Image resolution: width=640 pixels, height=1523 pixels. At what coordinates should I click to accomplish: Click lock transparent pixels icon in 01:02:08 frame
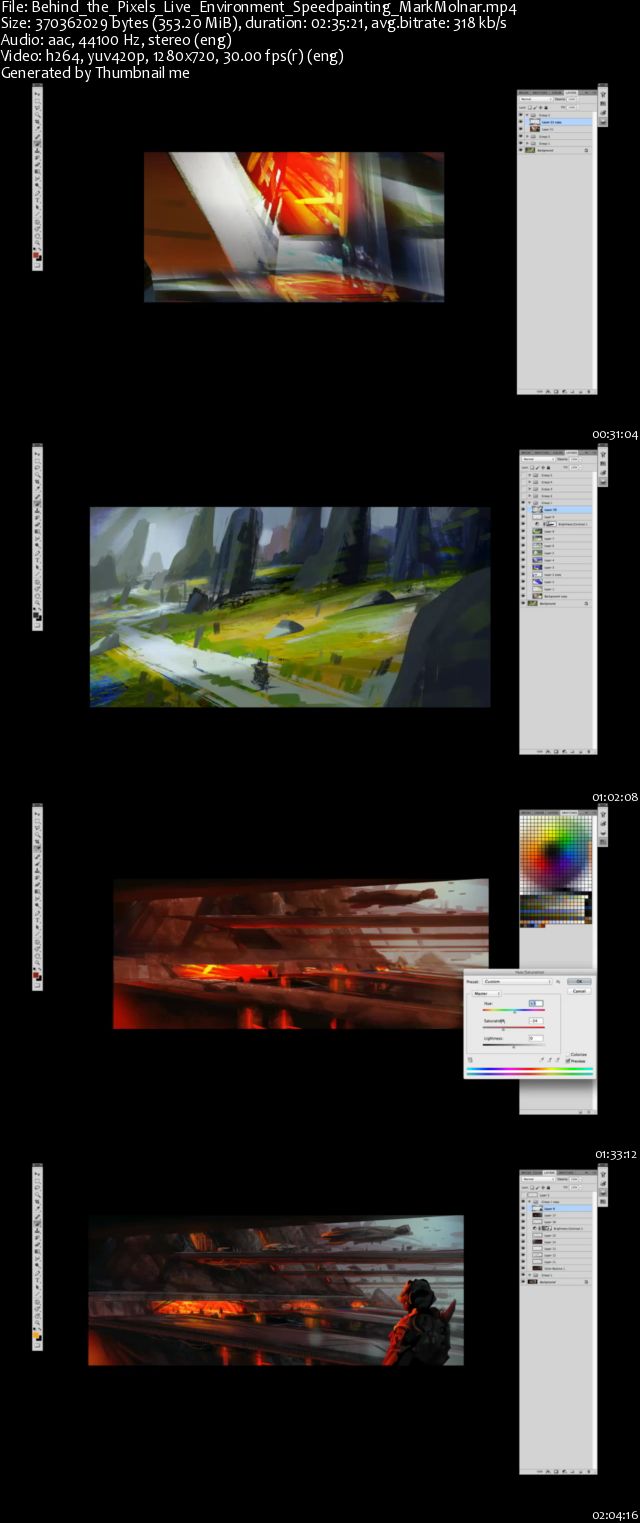tap(532, 468)
